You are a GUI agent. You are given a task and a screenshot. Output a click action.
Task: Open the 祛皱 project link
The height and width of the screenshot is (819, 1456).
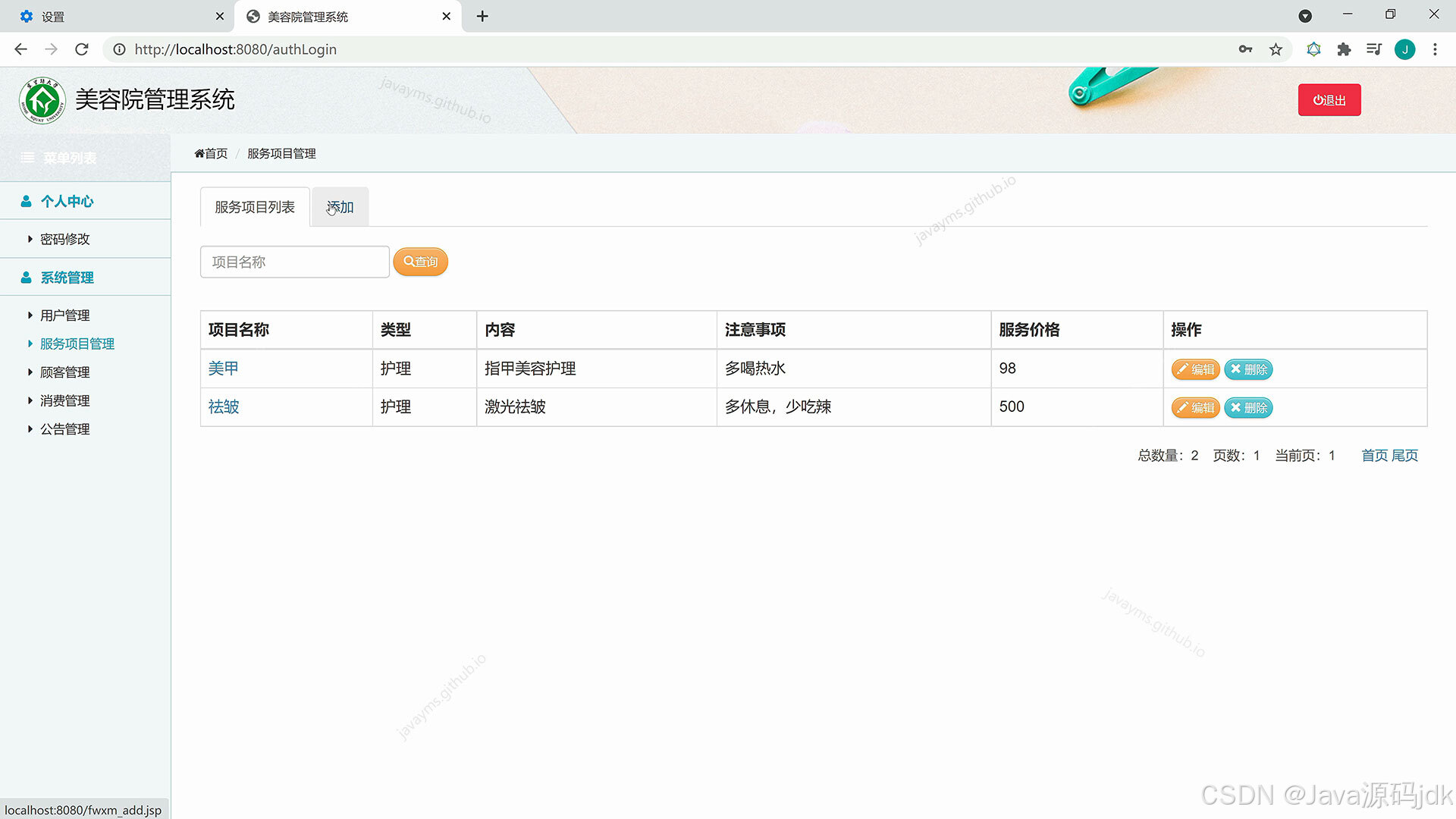tap(224, 407)
